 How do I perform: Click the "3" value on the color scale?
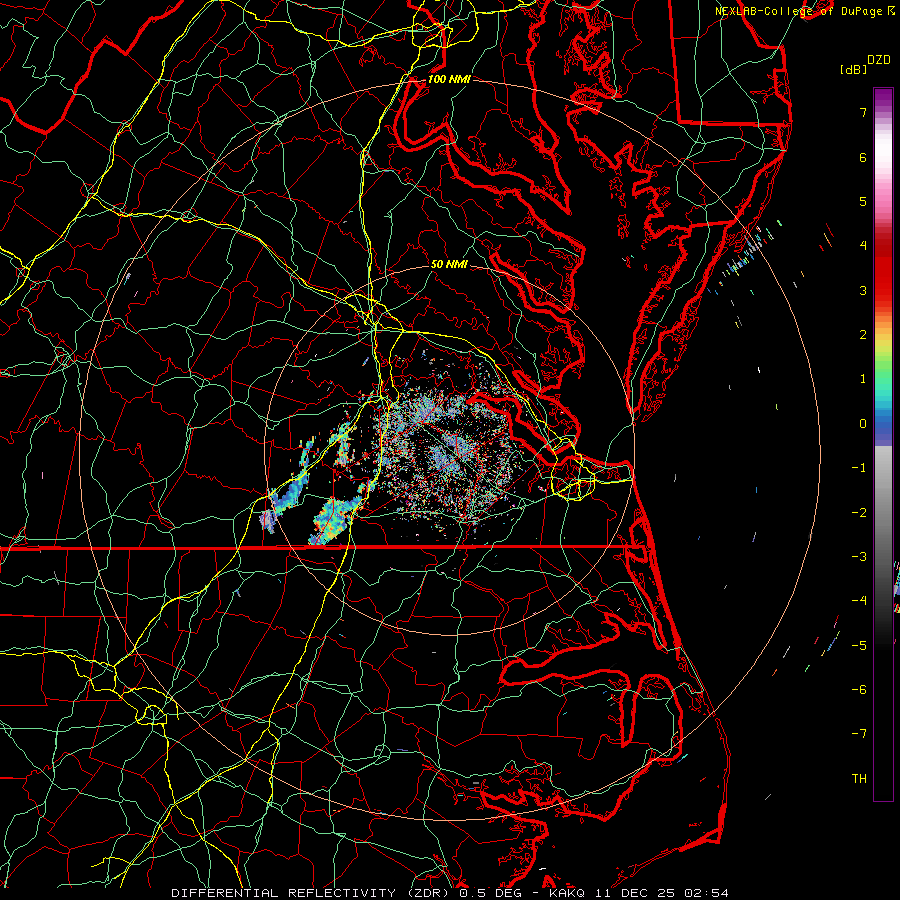(x=863, y=290)
